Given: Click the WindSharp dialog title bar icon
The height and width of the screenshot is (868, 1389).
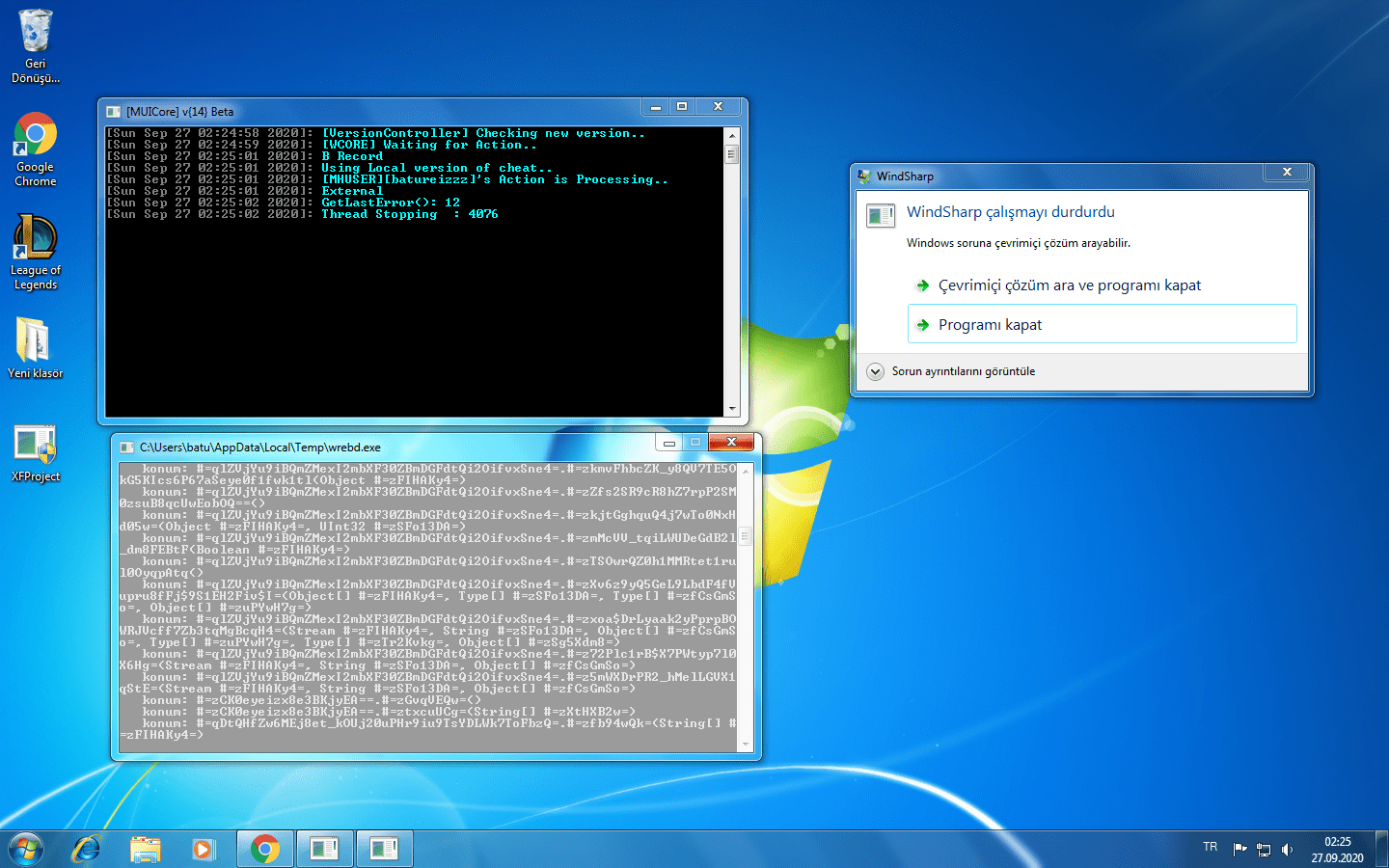Looking at the screenshot, I should [x=863, y=176].
